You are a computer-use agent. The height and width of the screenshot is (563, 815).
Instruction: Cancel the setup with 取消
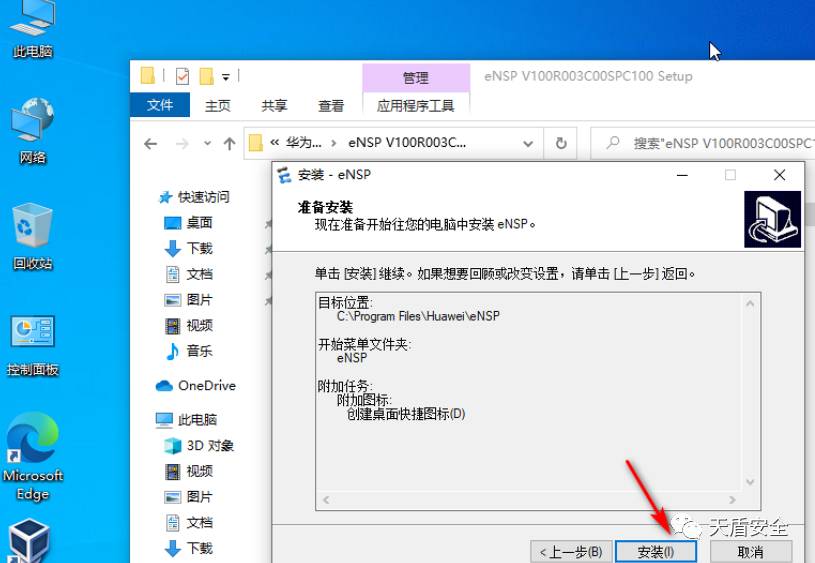point(751,552)
